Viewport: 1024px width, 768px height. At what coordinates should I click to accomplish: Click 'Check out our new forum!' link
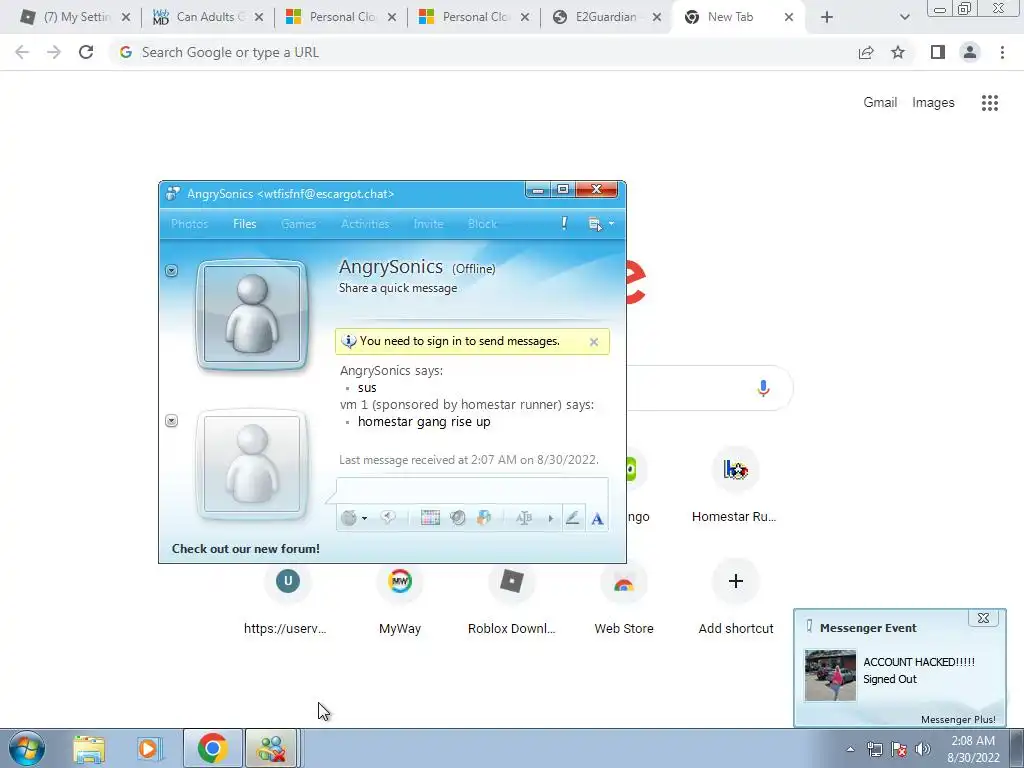246,549
